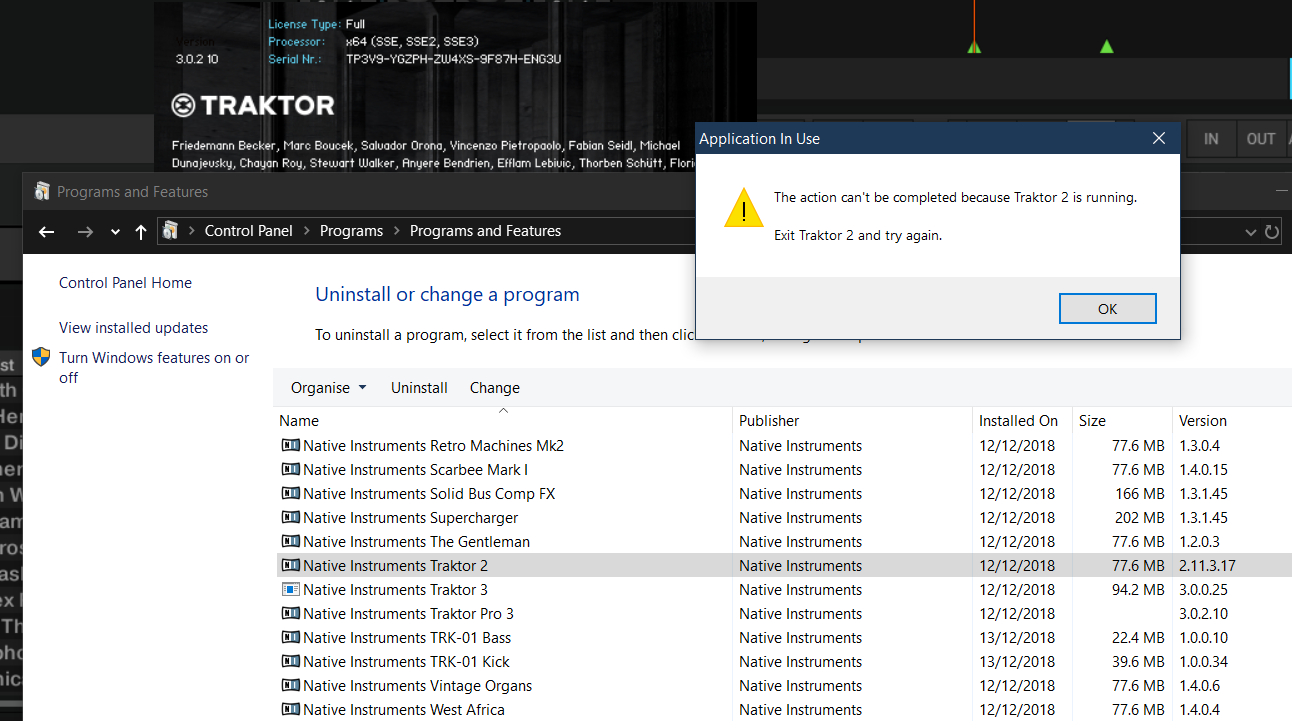Open the Organise dropdown menu
Image resolution: width=1292 pixels, height=721 pixels.
328,388
